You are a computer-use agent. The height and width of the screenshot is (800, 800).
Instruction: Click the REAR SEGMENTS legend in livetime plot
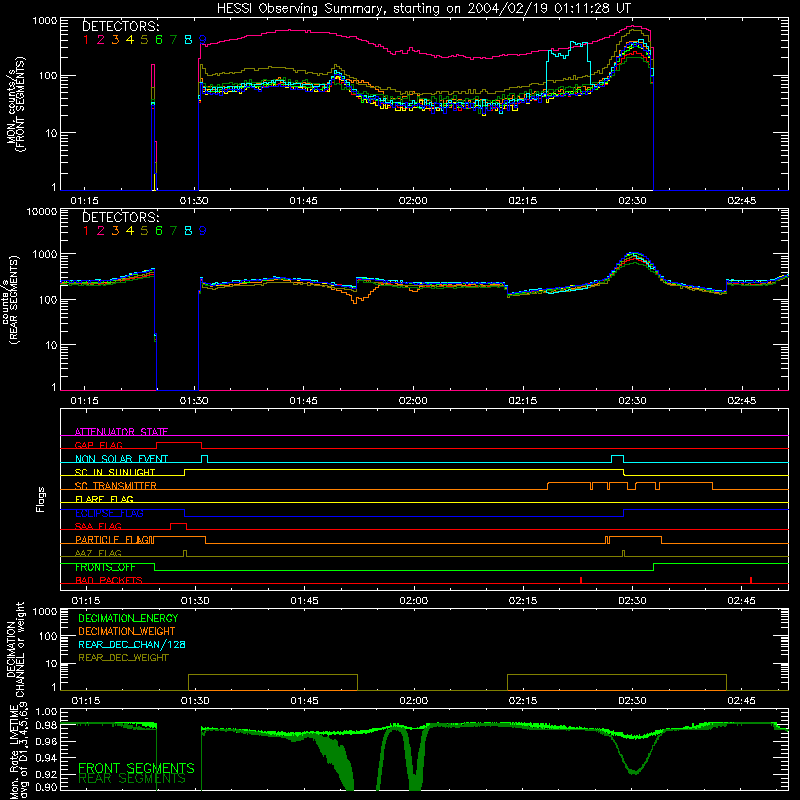[132, 779]
